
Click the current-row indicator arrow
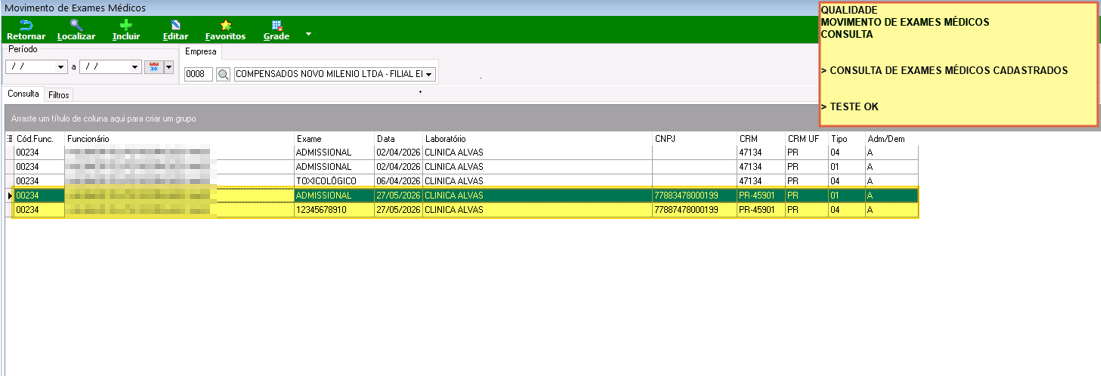(9, 195)
